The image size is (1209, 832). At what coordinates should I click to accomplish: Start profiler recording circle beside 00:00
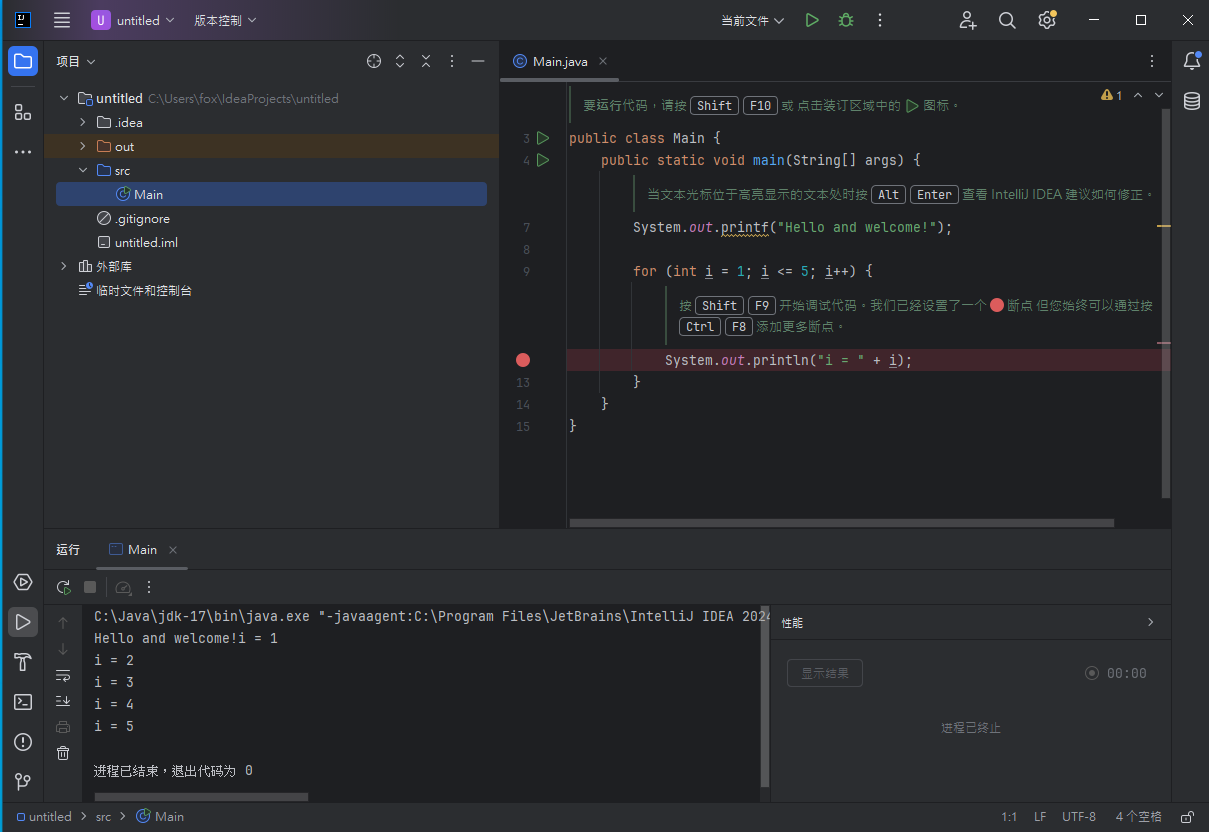pos(1092,673)
